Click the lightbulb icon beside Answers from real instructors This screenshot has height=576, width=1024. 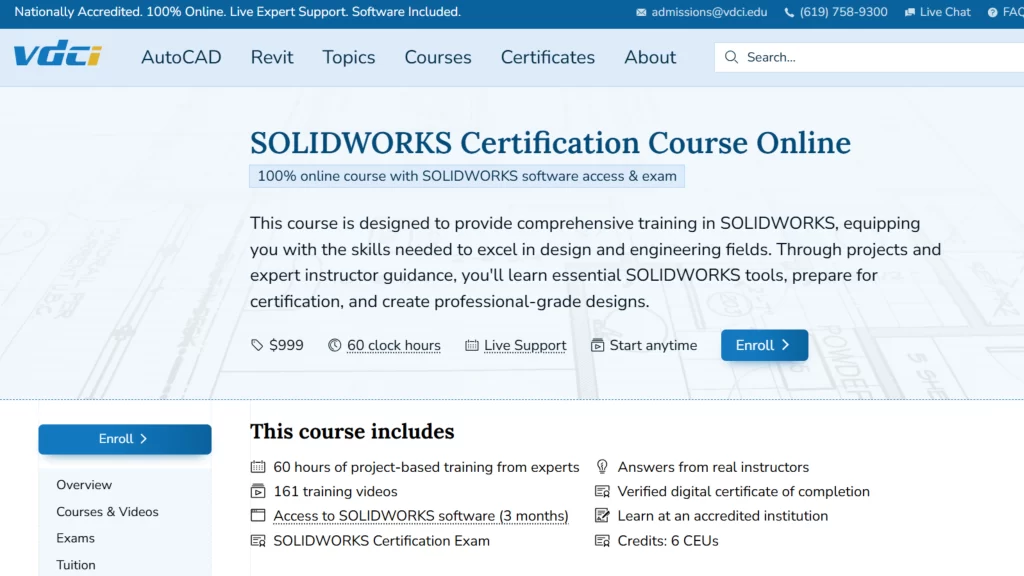(602, 467)
